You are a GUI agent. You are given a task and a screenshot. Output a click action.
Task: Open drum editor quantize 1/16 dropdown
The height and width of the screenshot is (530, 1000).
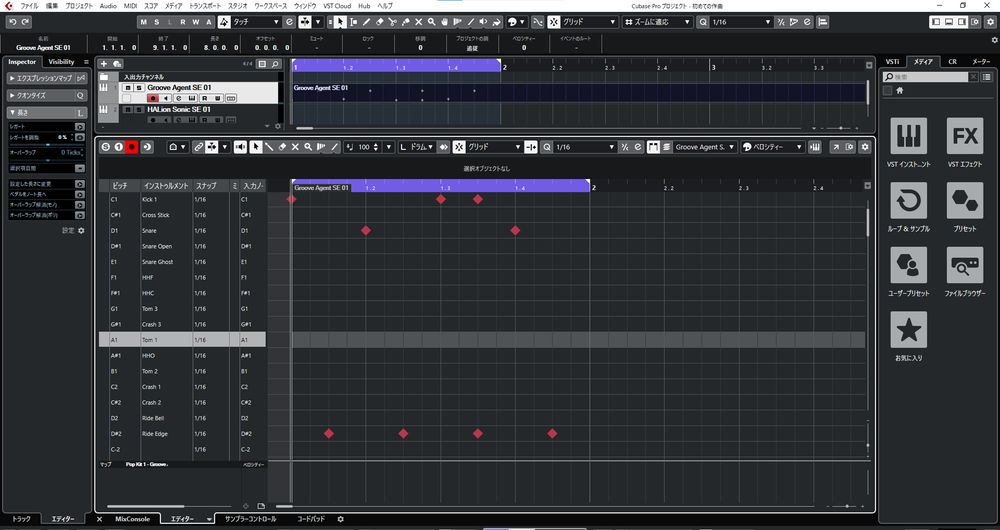point(585,147)
